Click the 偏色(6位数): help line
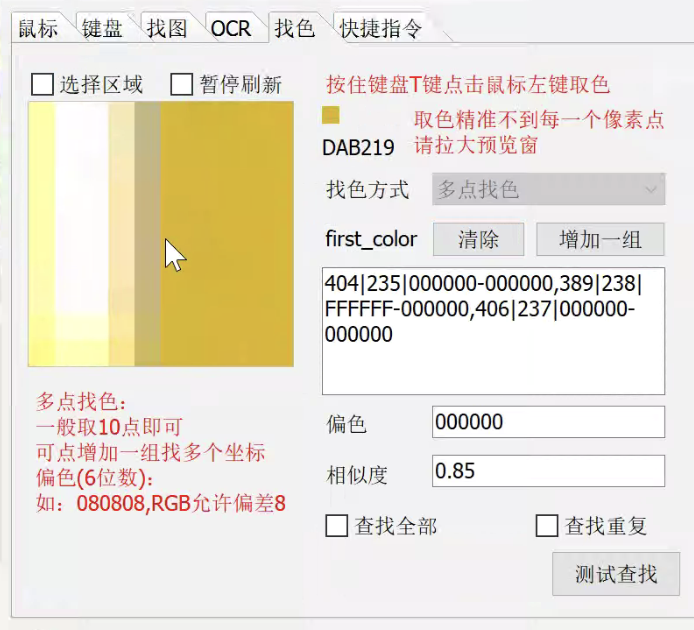The width and height of the screenshot is (694, 630). 95,478
